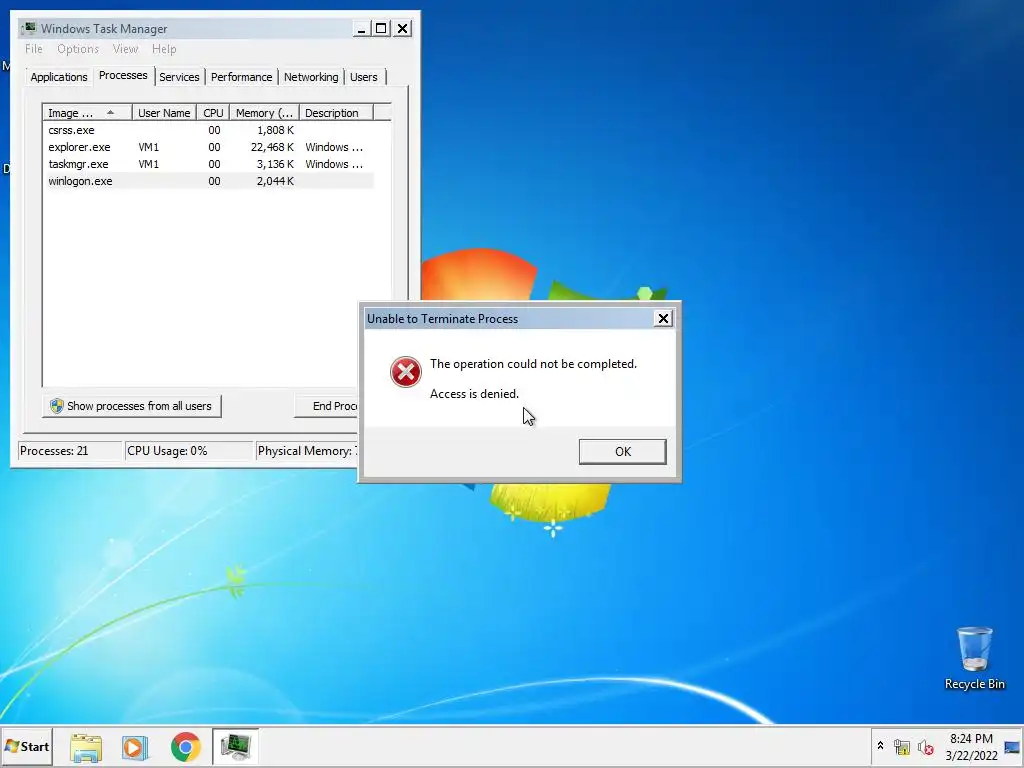Screen dimensions: 1024x768
Task: Switch to the Networking tab
Action: point(311,77)
